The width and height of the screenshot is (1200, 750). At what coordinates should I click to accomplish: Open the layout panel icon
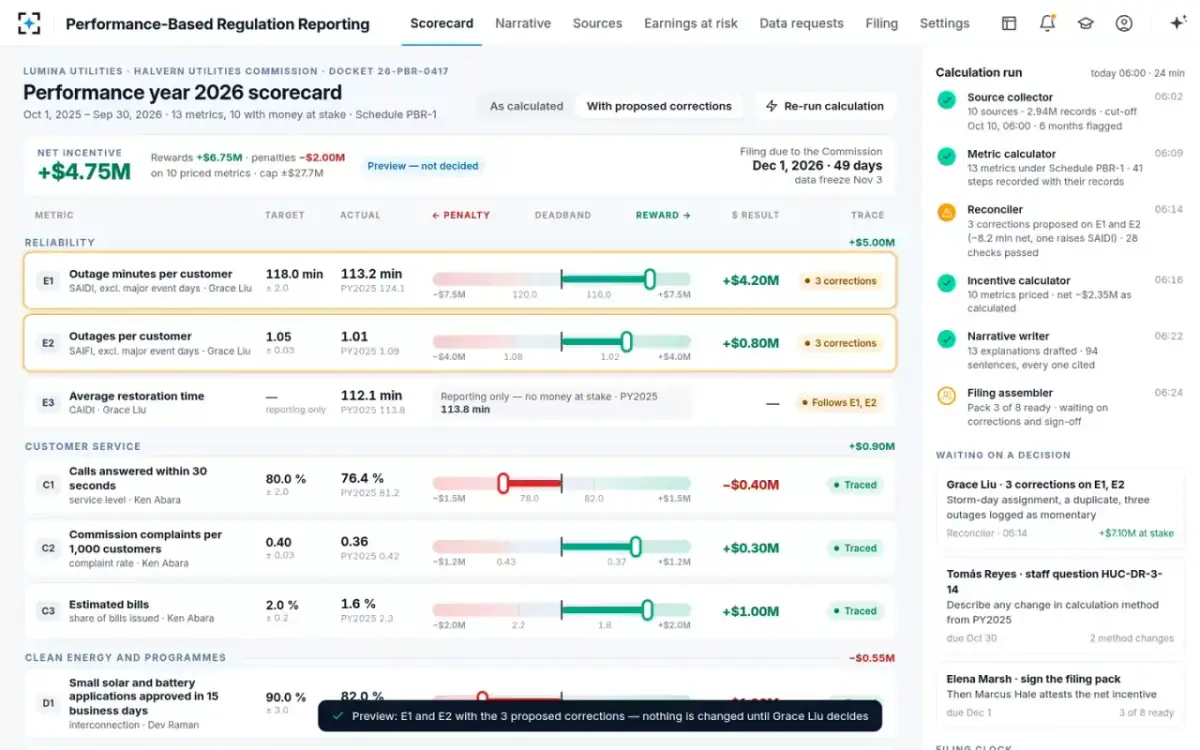pos(1009,23)
